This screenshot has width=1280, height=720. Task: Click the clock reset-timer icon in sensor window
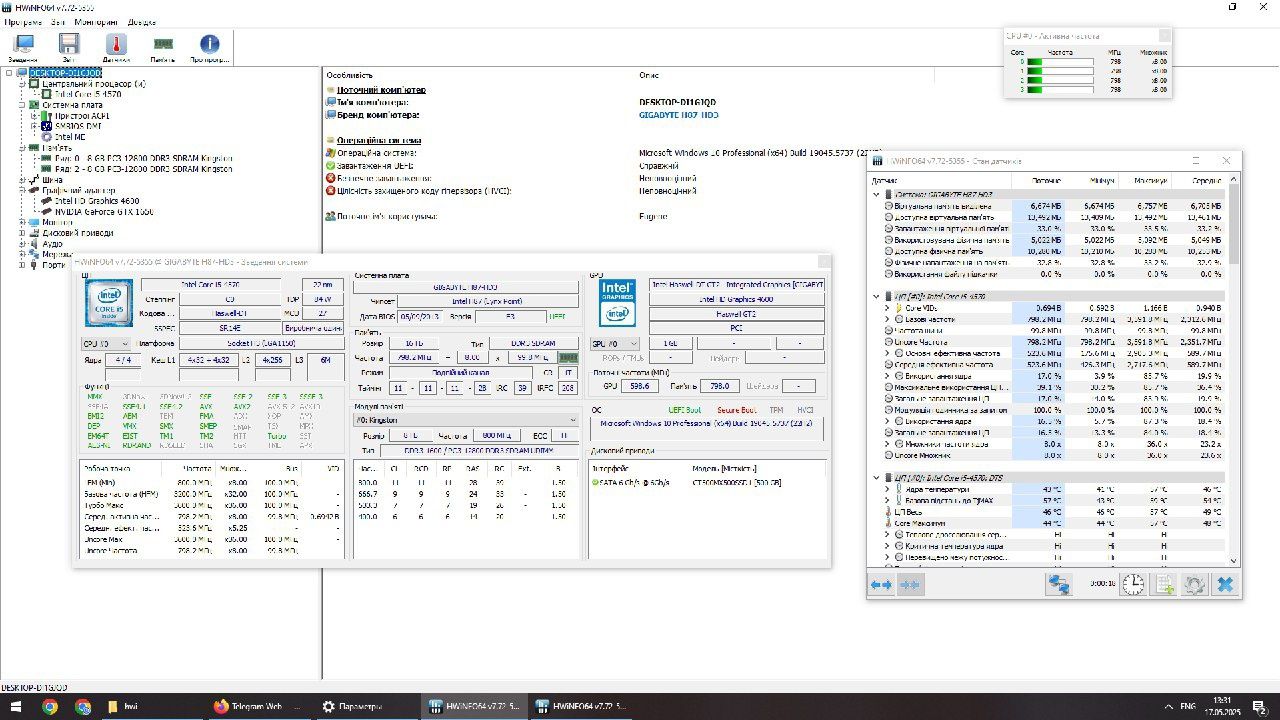pyautogui.click(x=1133, y=585)
